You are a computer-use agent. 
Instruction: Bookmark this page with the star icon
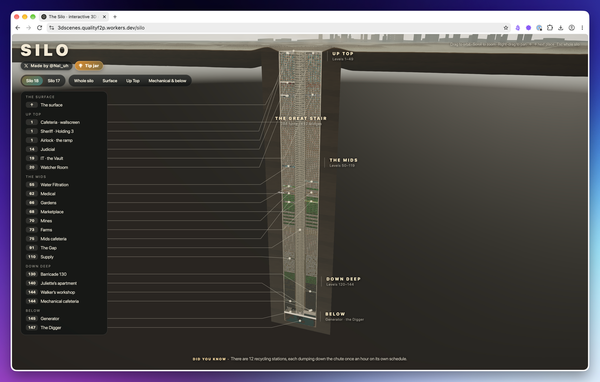point(506,28)
